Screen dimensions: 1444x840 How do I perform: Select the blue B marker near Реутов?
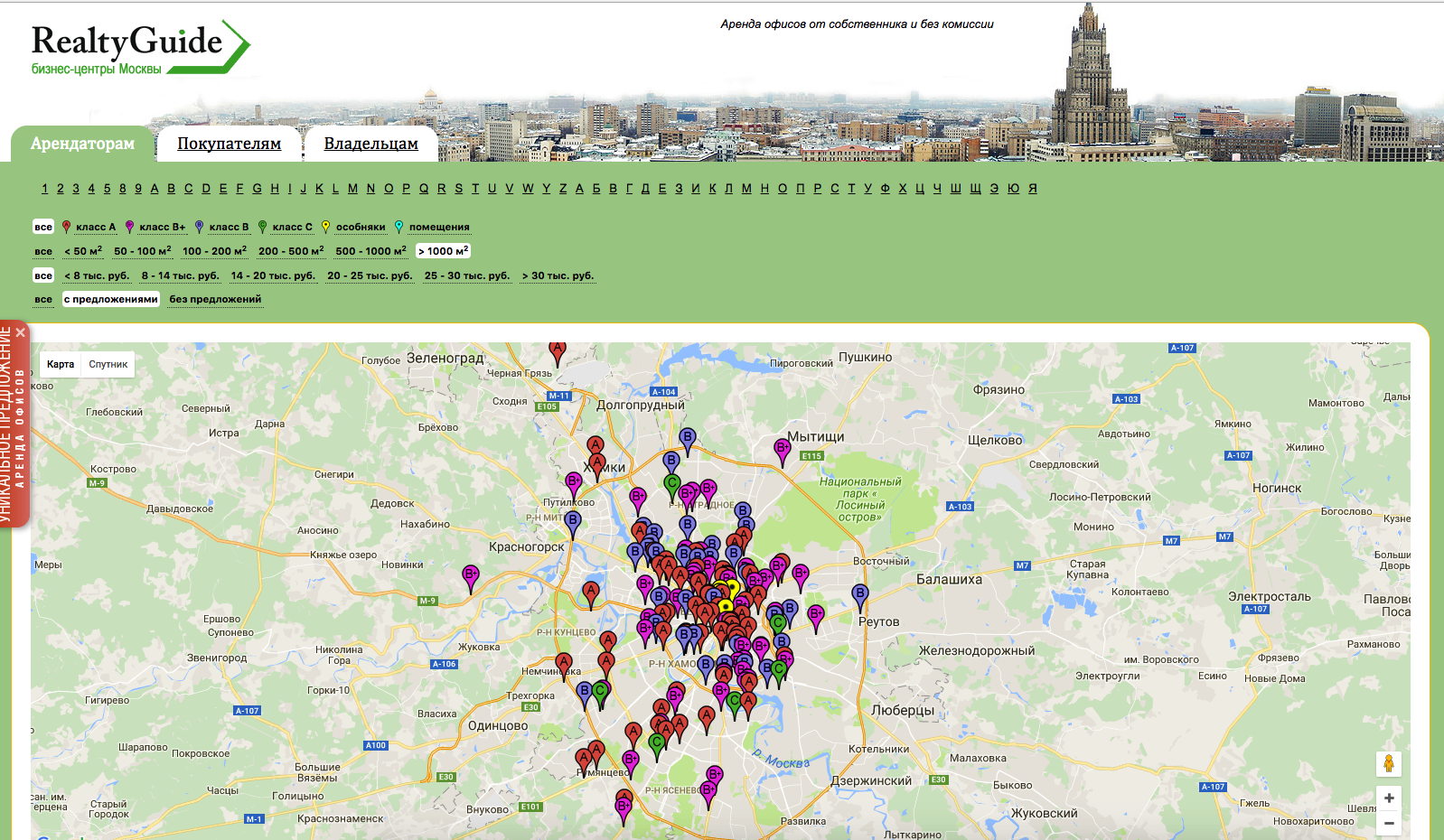[860, 596]
